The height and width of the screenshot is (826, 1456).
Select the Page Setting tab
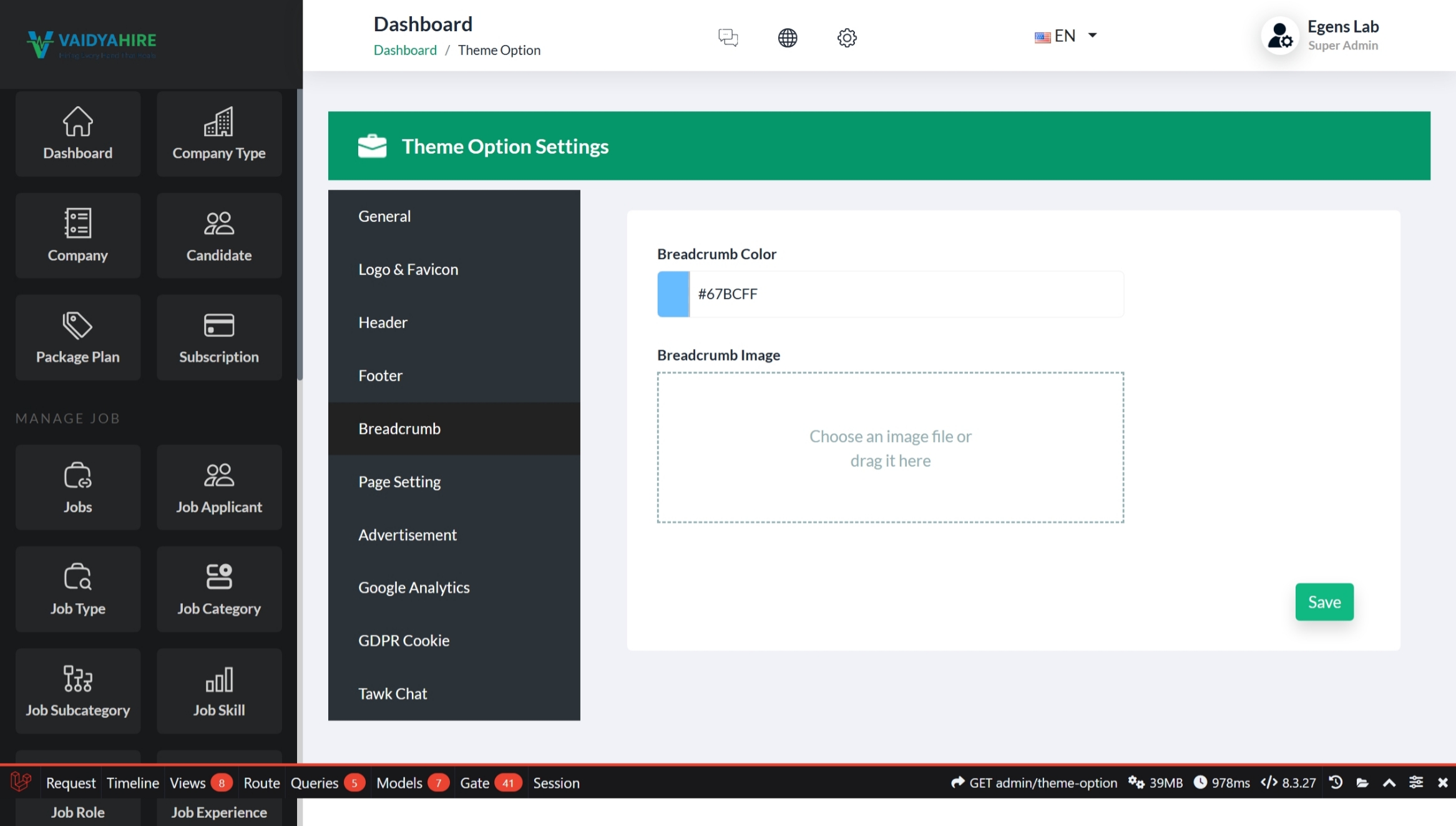(x=399, y=481)
